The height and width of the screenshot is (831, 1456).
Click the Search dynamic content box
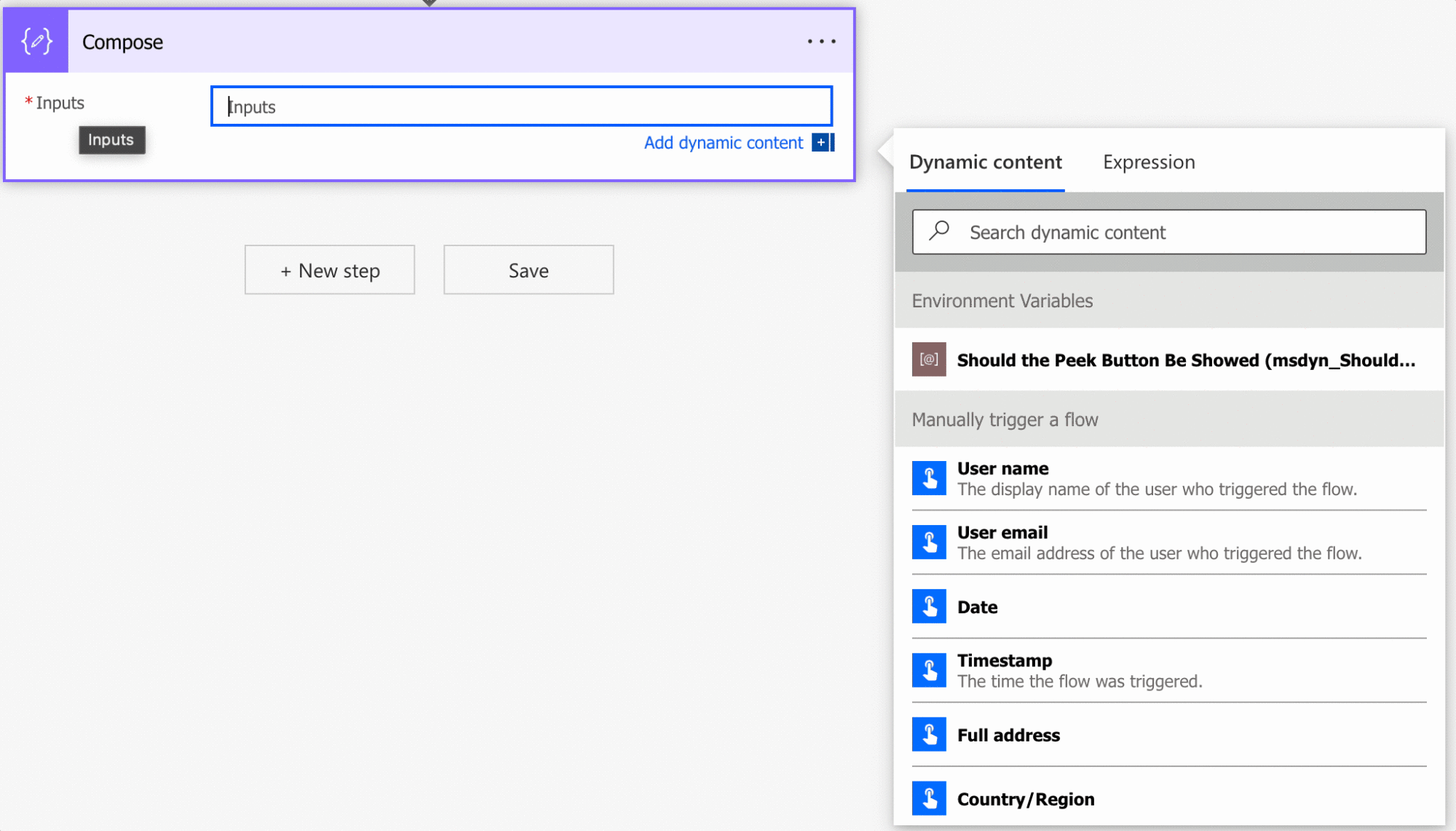1168,232
